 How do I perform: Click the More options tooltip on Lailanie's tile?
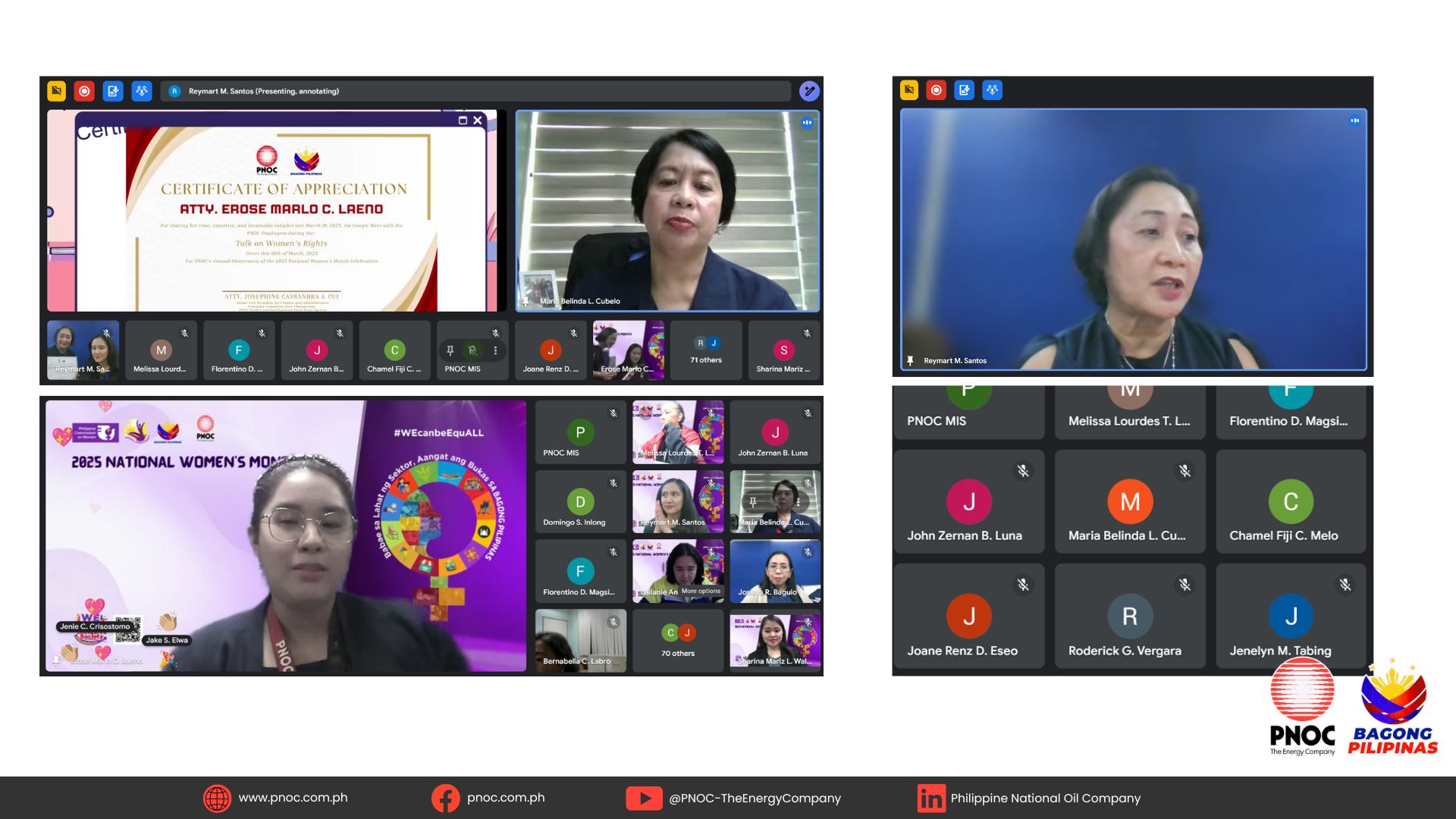701,591
